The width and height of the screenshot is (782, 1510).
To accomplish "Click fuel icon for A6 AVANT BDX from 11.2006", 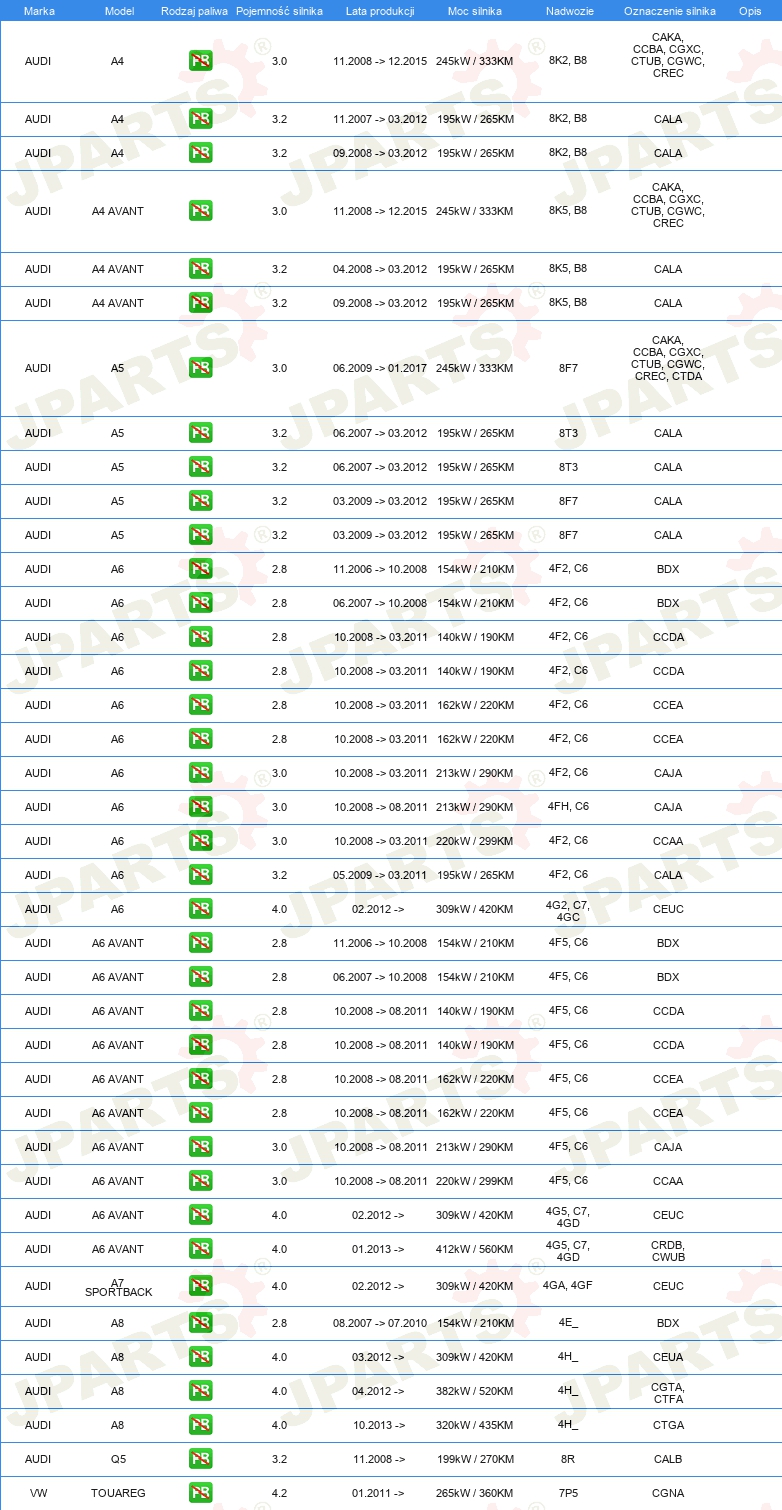I will click(201, 943).
